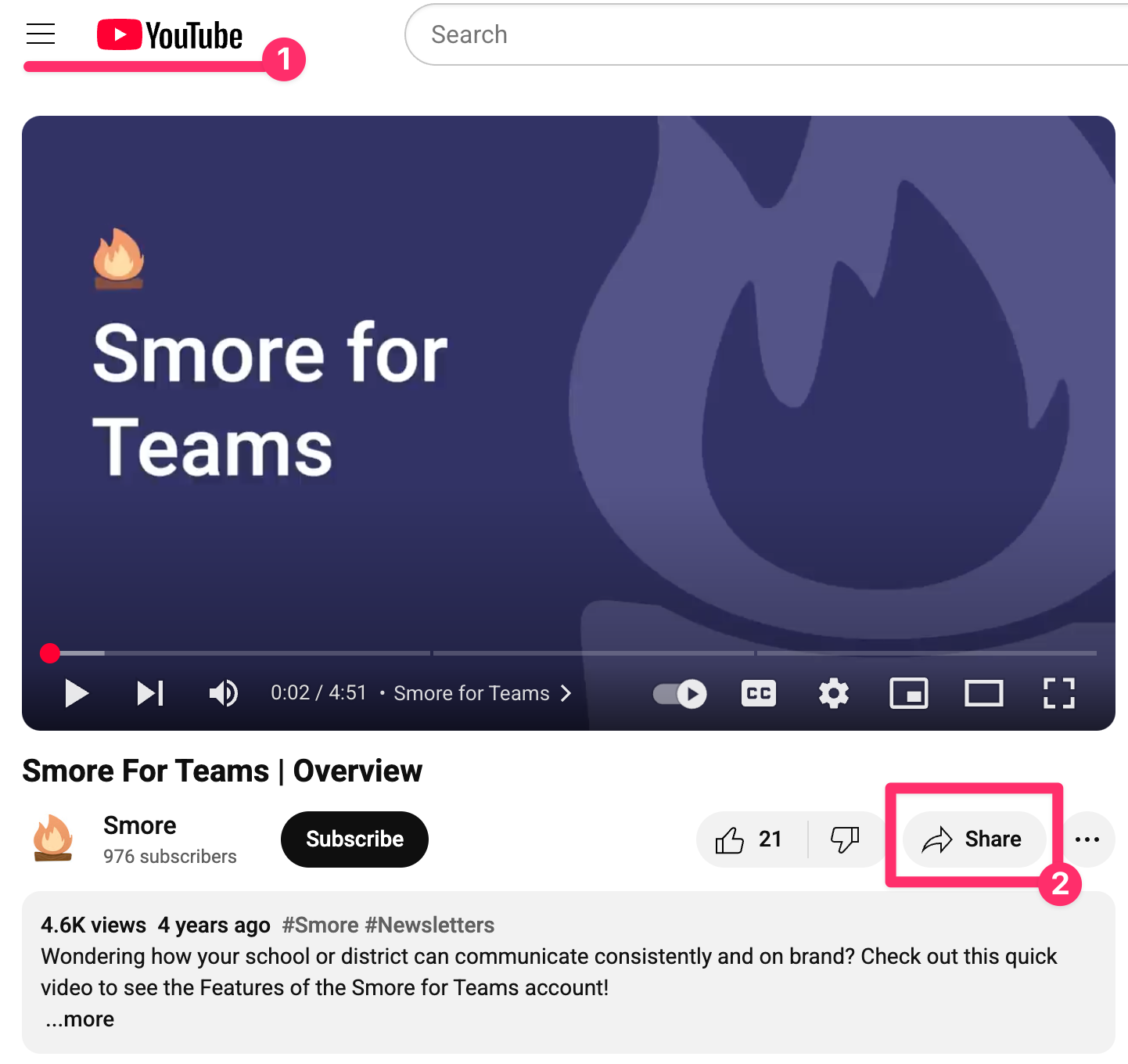Click the video progress bar scrubber
1128x1064 pixels.
coord(50,652)
